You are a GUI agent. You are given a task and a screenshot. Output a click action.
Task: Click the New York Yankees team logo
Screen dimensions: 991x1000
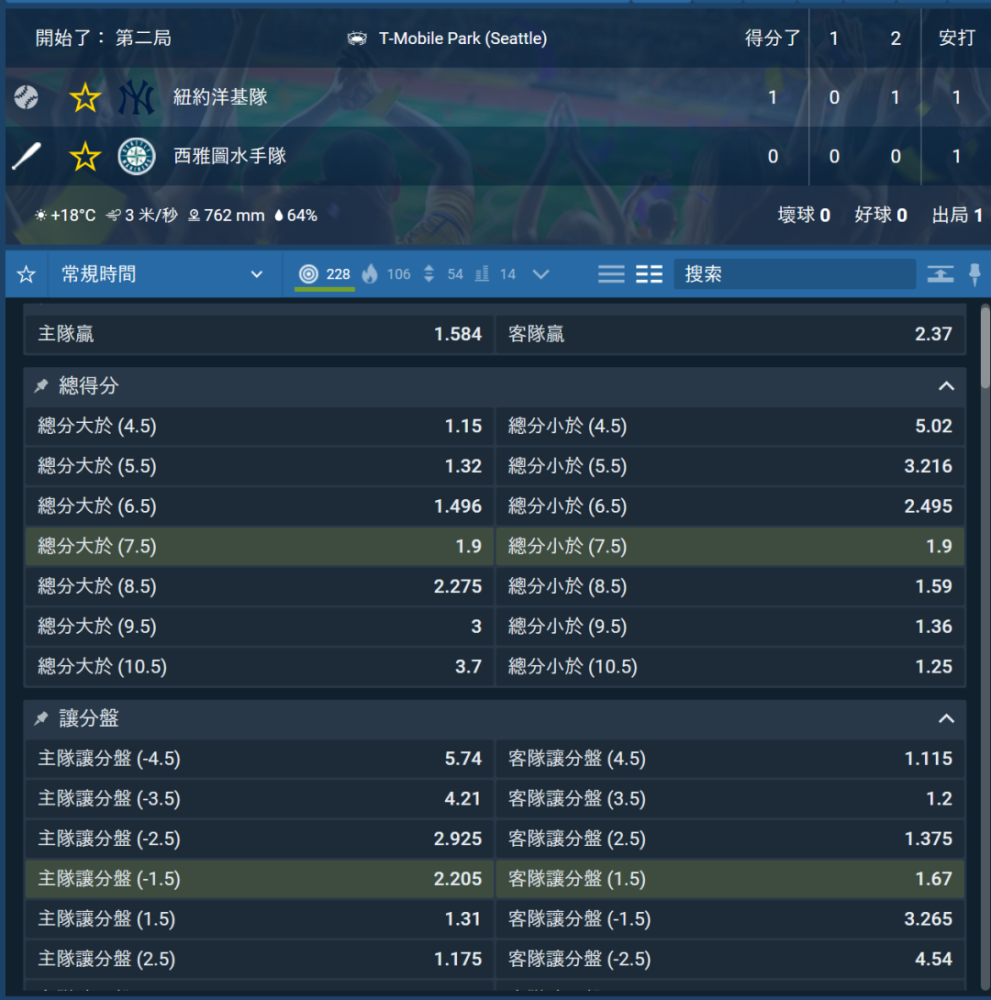pos(136,98)
